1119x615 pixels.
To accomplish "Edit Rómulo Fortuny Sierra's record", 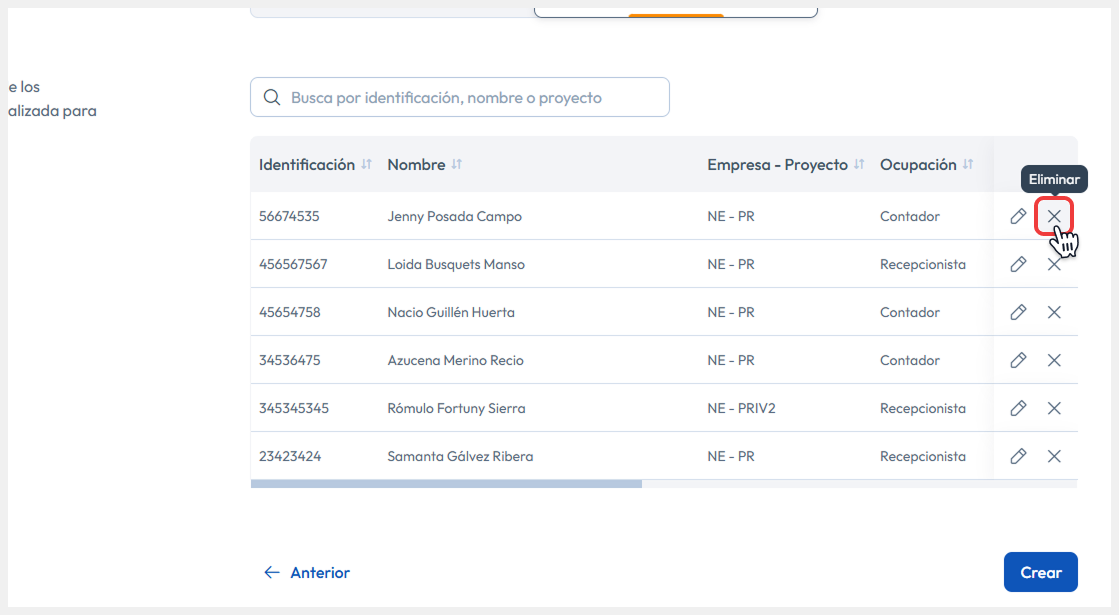I will [x=1018, y=408].
